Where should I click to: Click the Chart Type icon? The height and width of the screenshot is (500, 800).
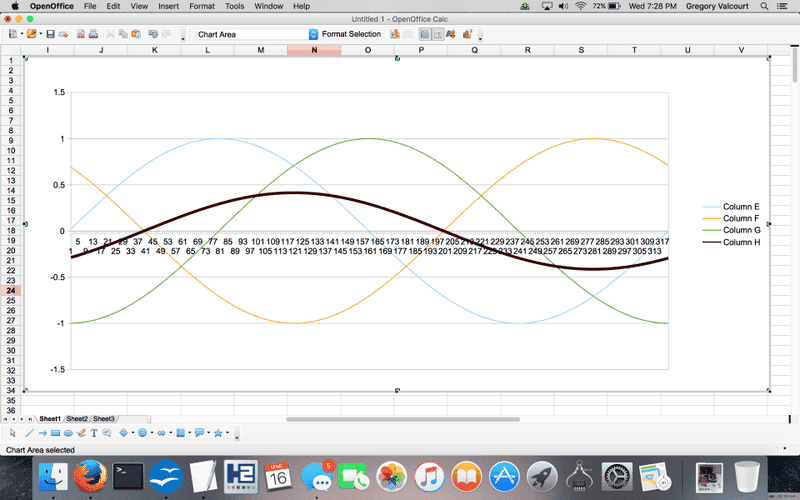pos(396,34)
